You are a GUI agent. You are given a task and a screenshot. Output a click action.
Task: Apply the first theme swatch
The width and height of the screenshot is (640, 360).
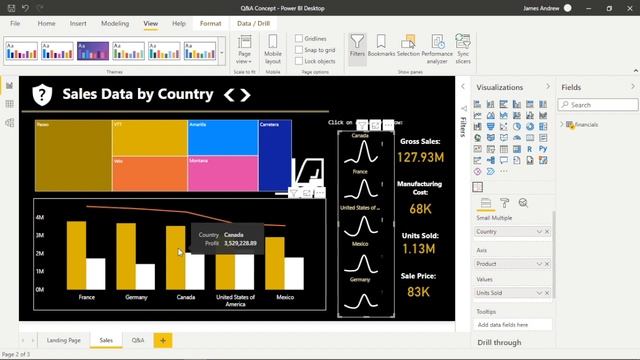point(22,51)
